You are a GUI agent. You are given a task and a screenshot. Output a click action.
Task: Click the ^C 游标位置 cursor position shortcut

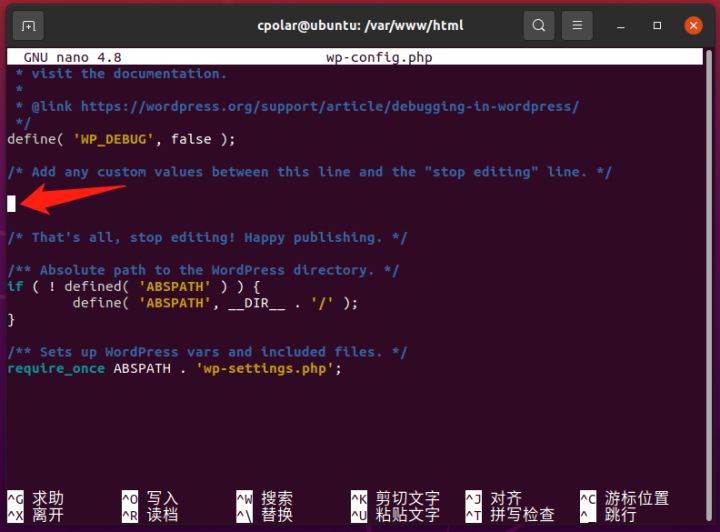tap(624, 498)
